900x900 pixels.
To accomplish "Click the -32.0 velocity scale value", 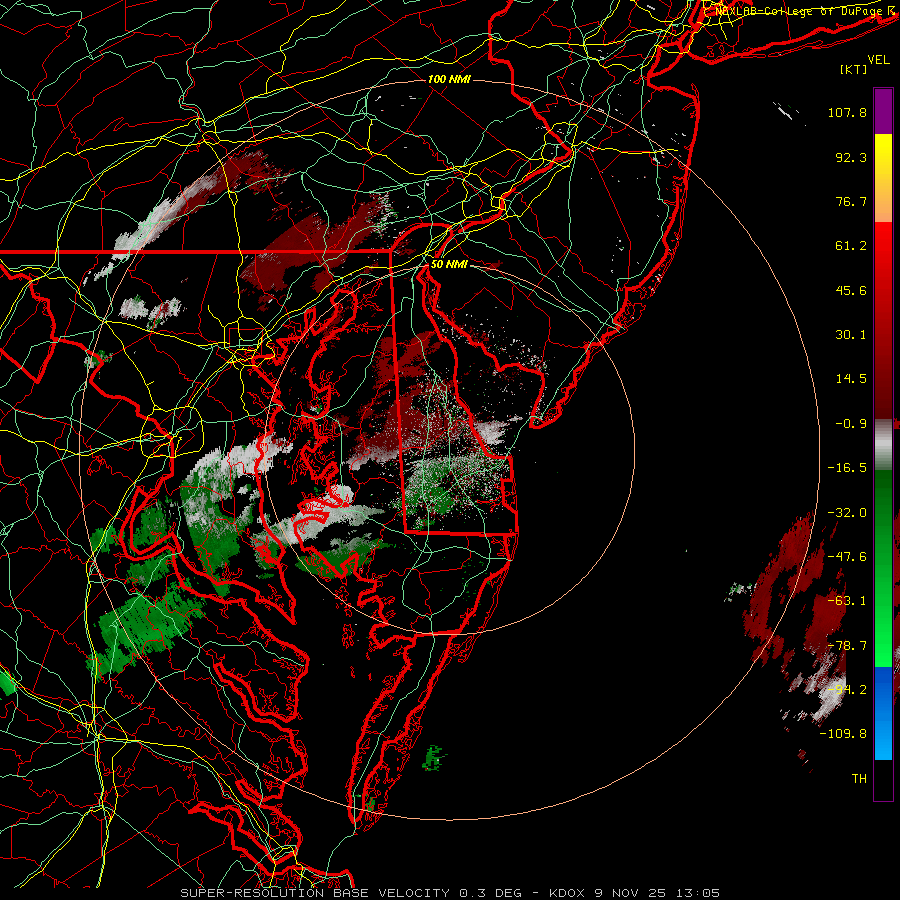I will point(847,513).
